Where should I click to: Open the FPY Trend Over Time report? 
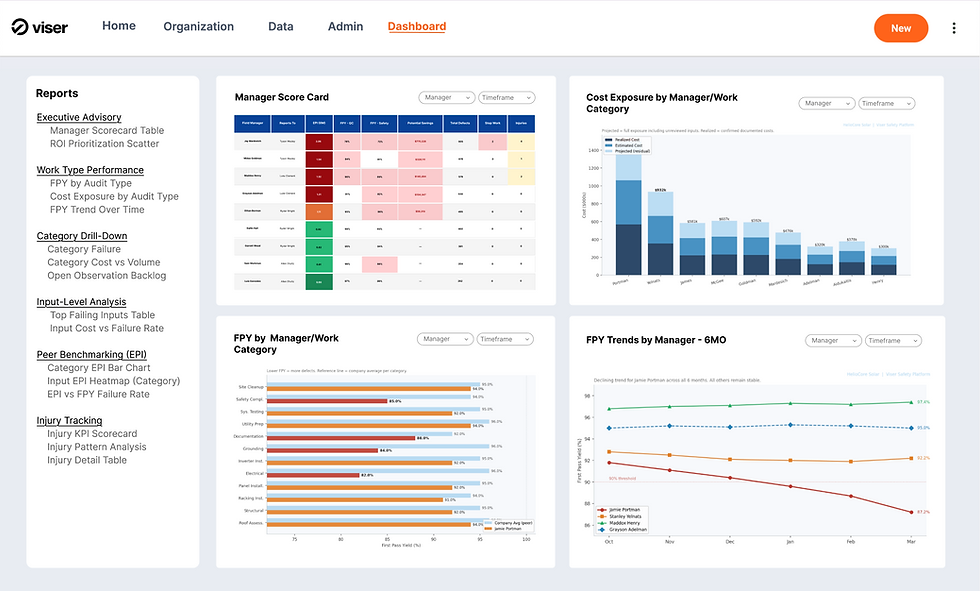tap(97, 210)
